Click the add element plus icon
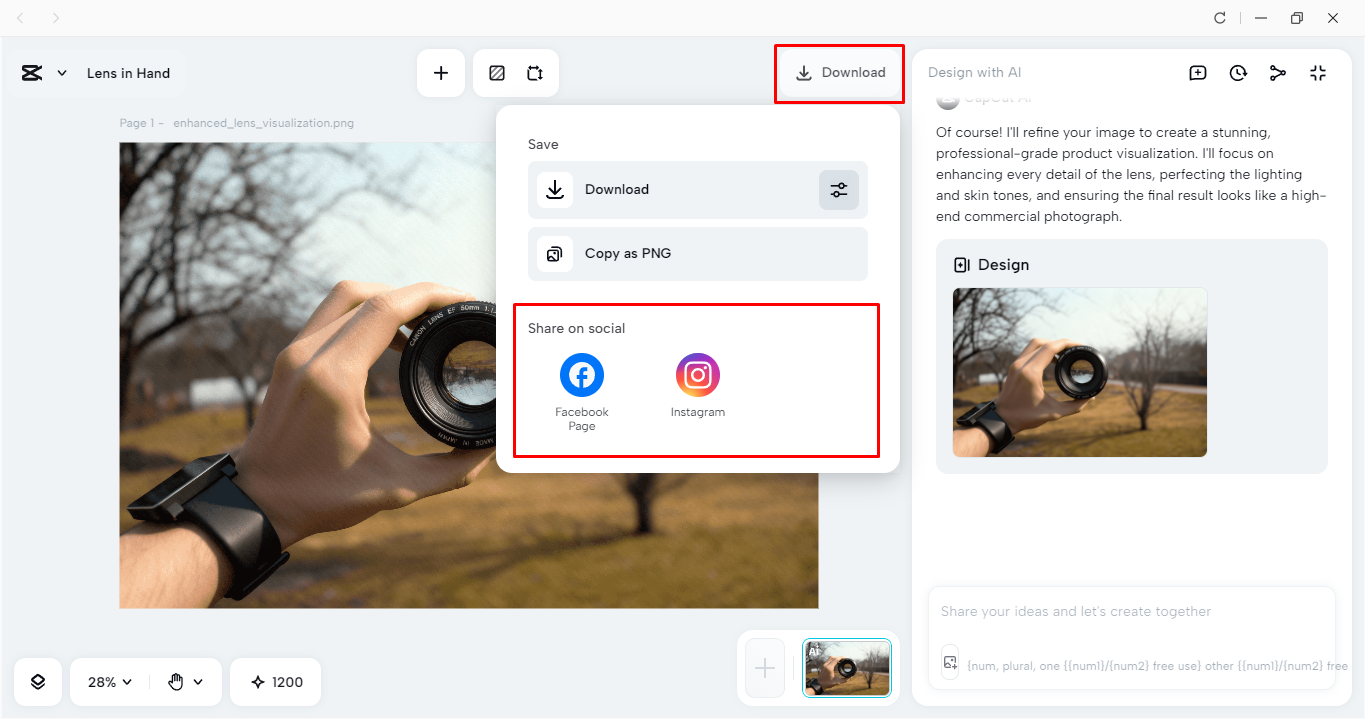This screenshot has width=1365, height=719. click(x=441, y=72)
